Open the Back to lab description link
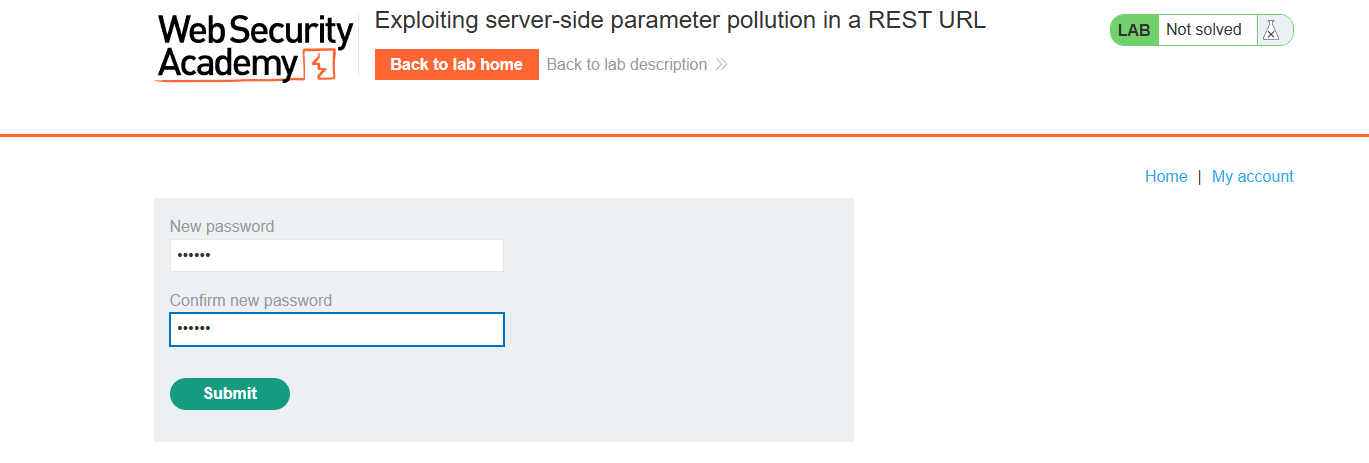The height and width of the screenshot is (463, 1369). pos(627,65)
